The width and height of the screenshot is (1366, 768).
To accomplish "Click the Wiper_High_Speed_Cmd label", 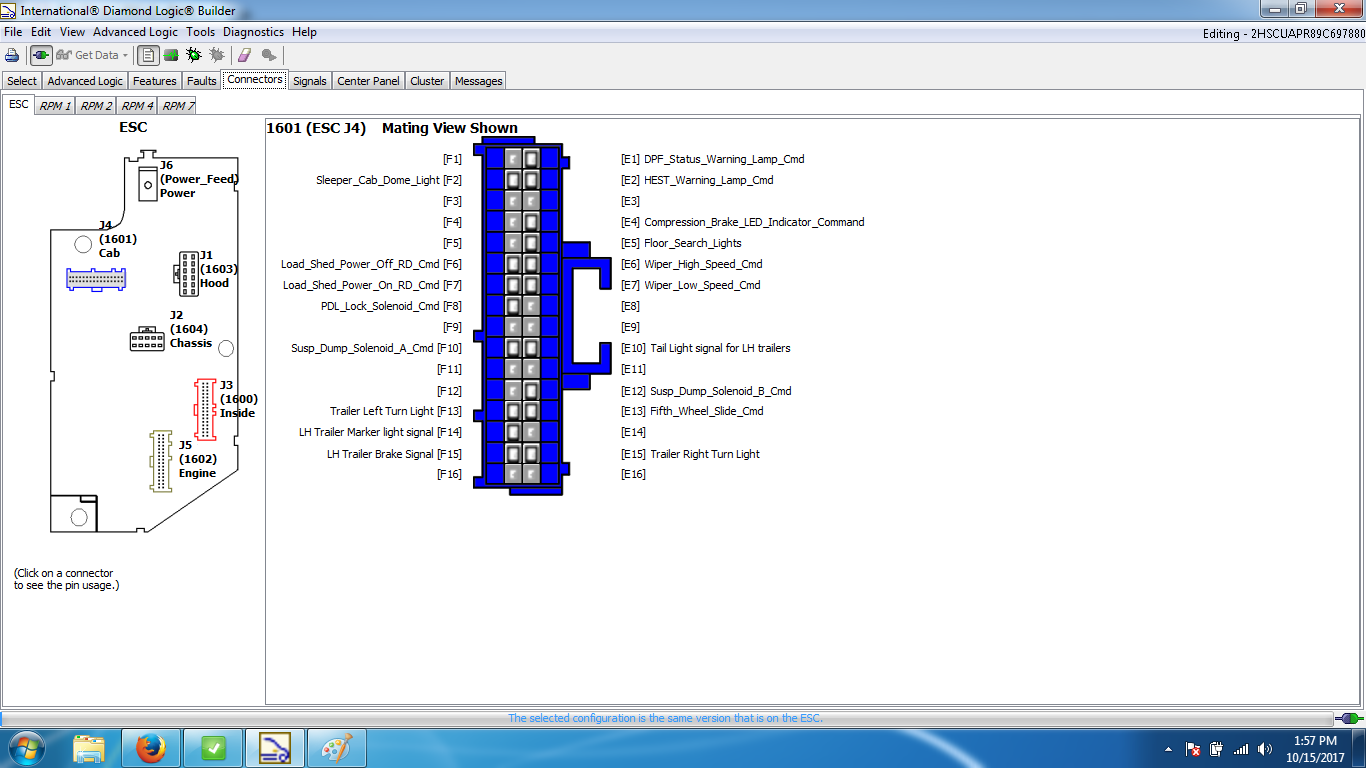I will coord(703,264).
